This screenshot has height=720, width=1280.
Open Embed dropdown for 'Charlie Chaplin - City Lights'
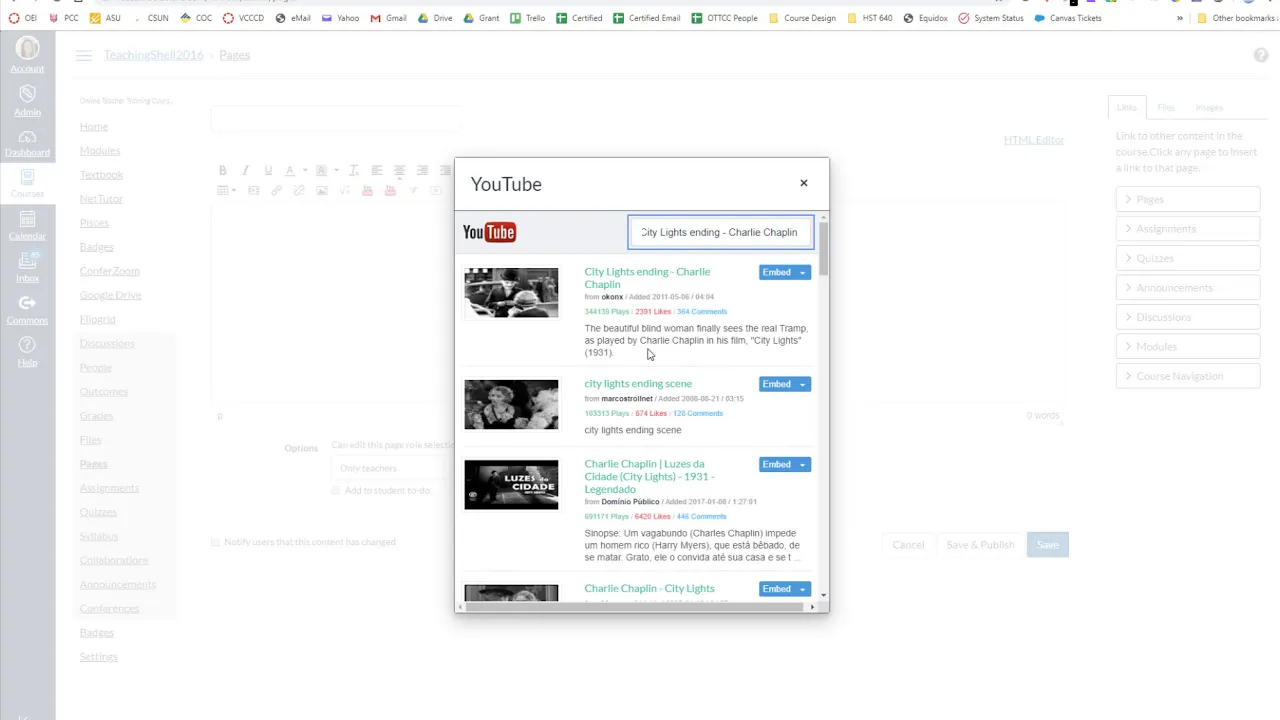click(802, 589)
